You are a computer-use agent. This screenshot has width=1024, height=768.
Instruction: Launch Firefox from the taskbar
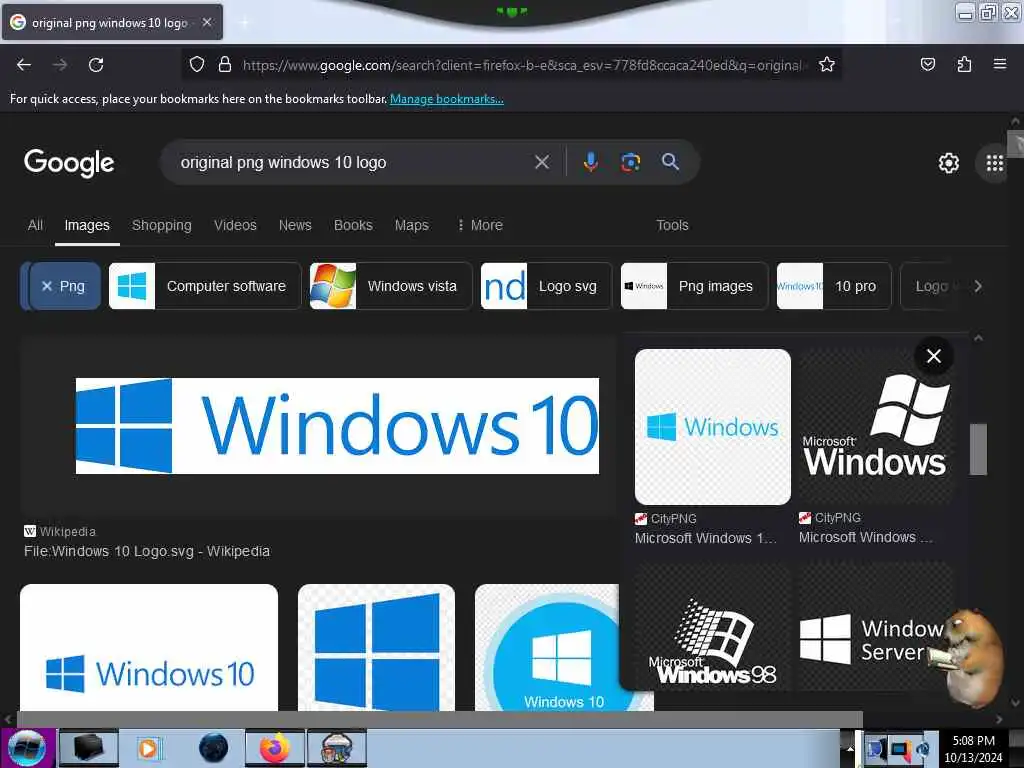pyautogui.click(x=275, y=748)
